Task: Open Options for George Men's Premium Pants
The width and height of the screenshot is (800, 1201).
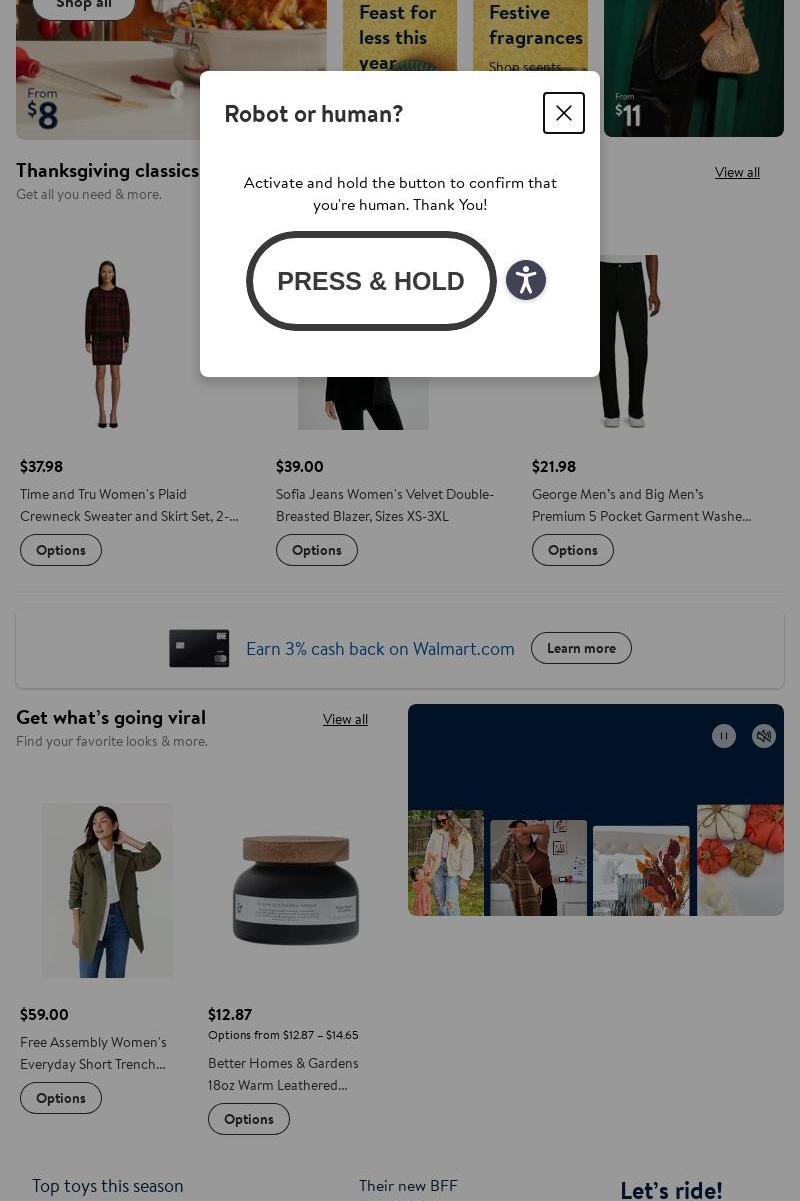Action: (x=573, y=550)
